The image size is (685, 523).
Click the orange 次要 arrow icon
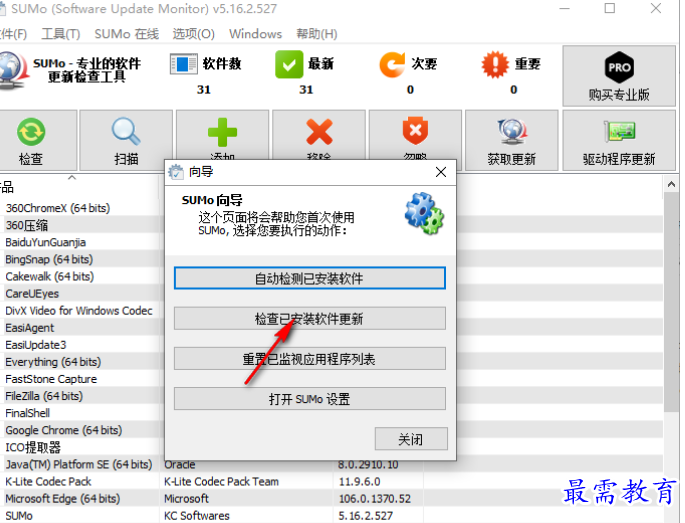point(392,64)
